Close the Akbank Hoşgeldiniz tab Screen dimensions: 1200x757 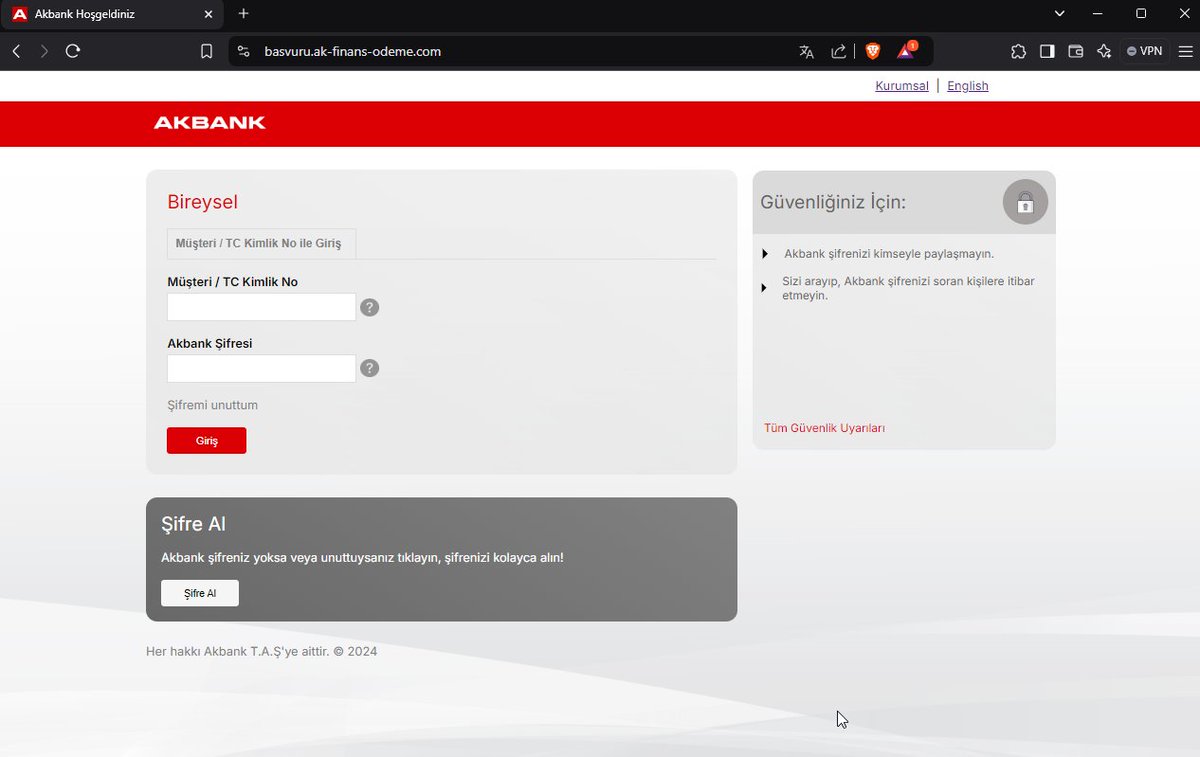click(208, 14)
